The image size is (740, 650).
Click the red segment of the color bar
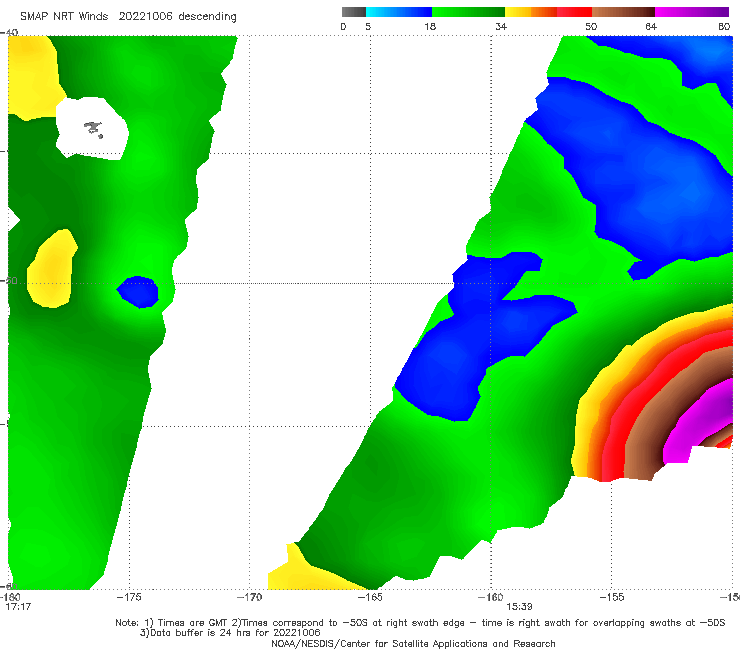click(574, 12)
